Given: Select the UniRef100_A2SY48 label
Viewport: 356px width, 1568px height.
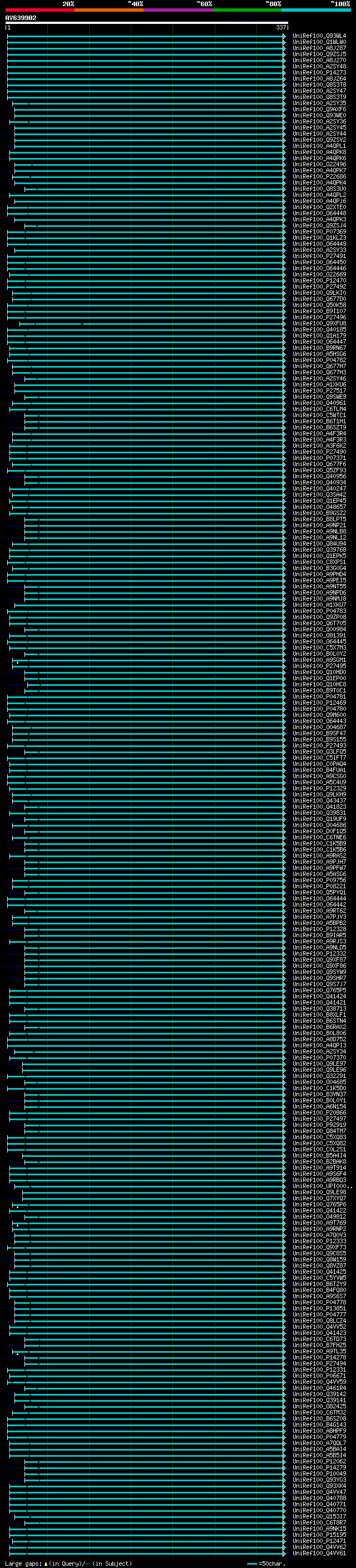Looking at the screenshot, I should pyautogui.click(x=319, y=66).
